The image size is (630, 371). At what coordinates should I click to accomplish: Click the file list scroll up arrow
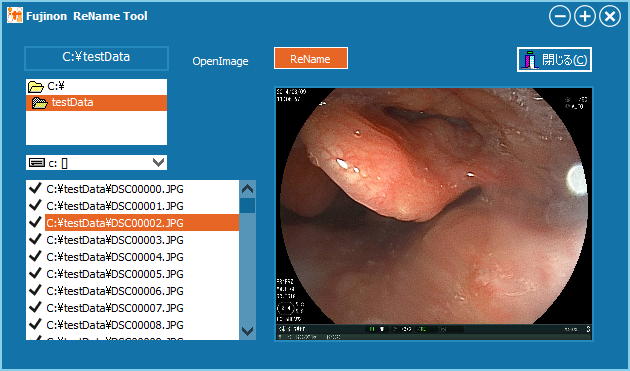pyautogui.click(x=248, y=189)
